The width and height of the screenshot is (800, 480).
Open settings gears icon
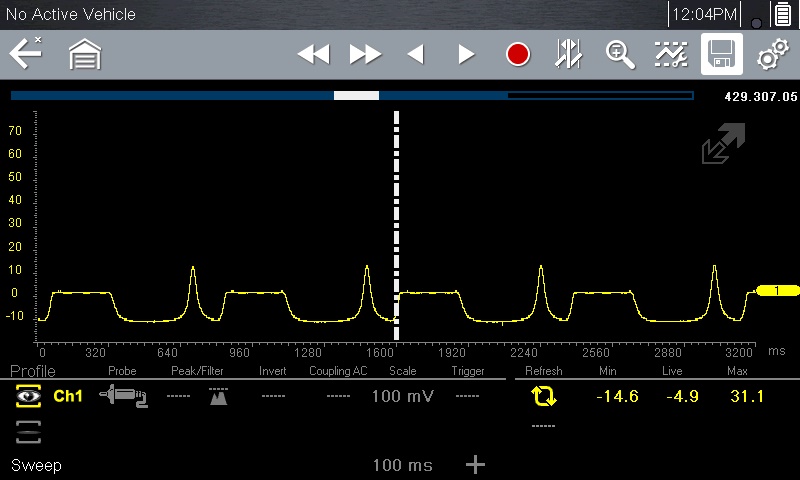pos(772,55)
